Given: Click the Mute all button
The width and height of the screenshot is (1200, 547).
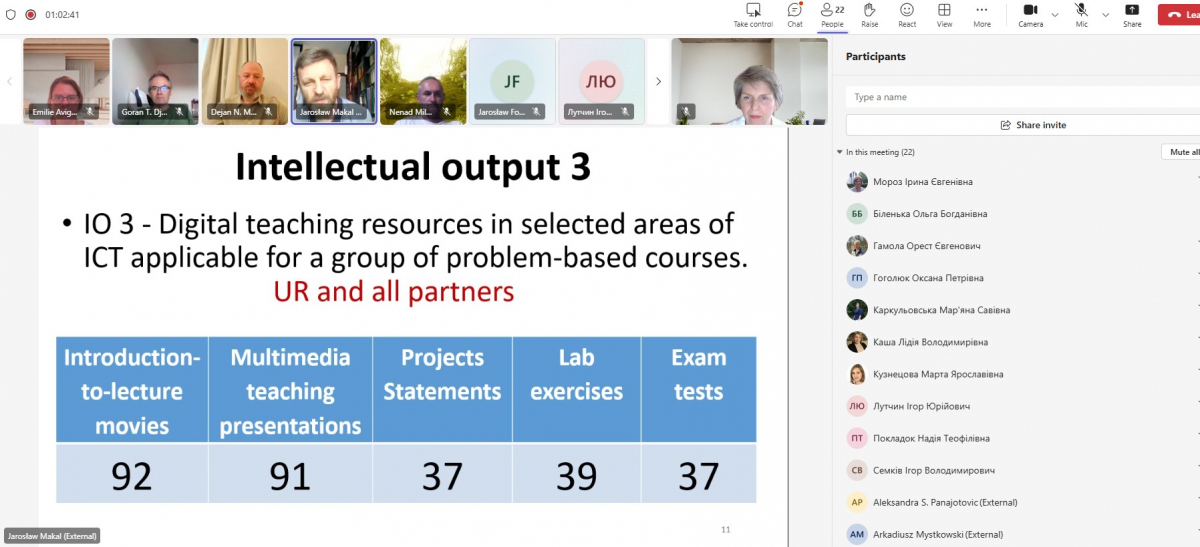Looking at the screenshot, I should pyautogui.click(x=1183, y=152).
